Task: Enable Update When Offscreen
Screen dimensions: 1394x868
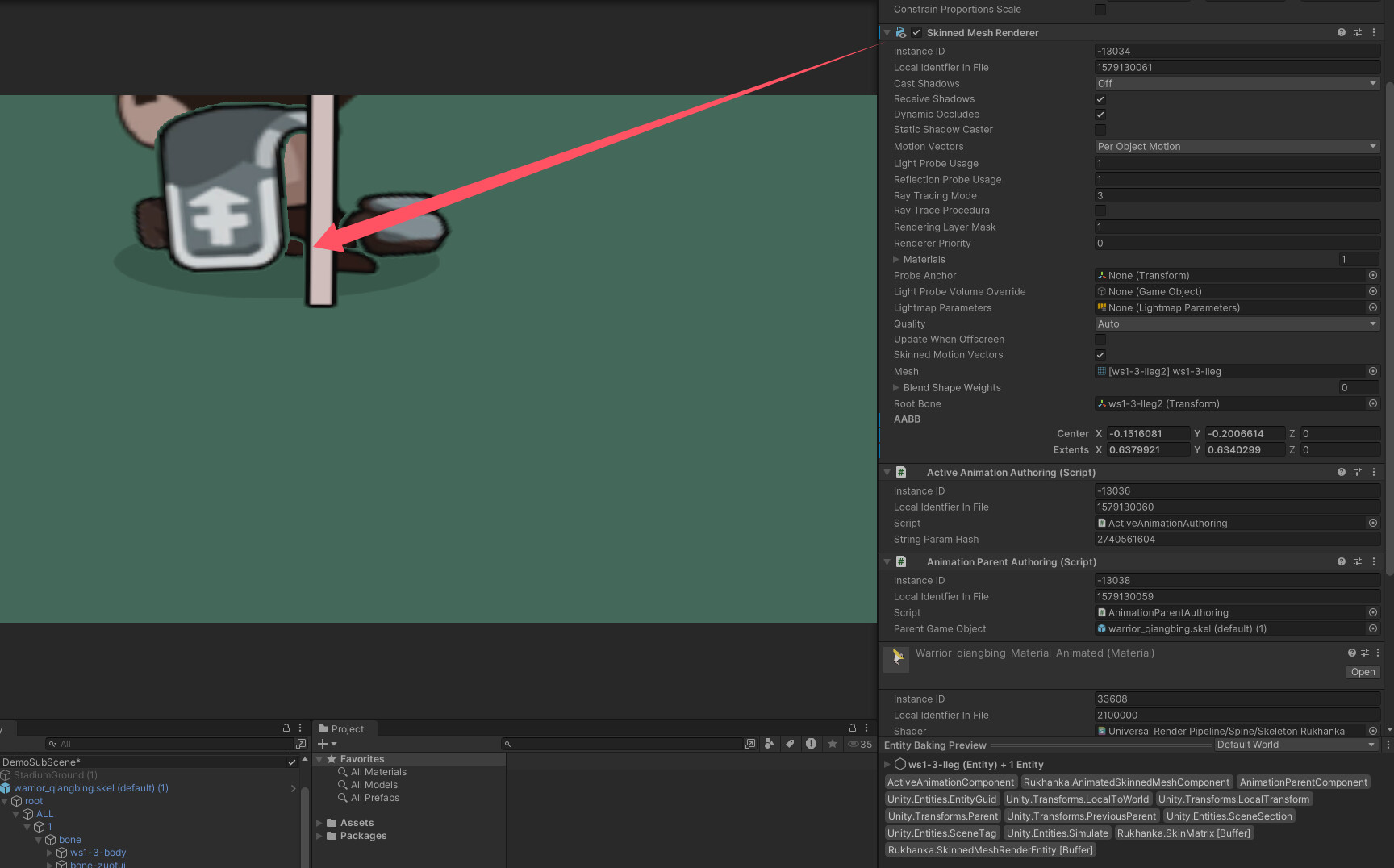Action: pos(1100,339)
